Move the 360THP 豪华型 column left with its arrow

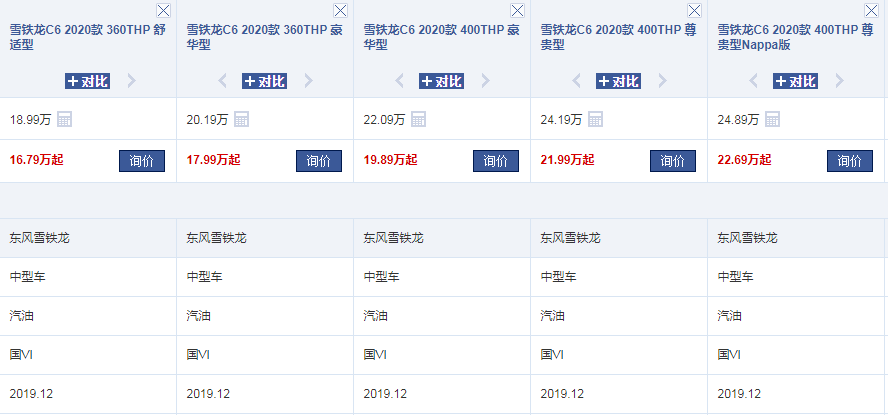pyautogui.click(x=222, y=81)
